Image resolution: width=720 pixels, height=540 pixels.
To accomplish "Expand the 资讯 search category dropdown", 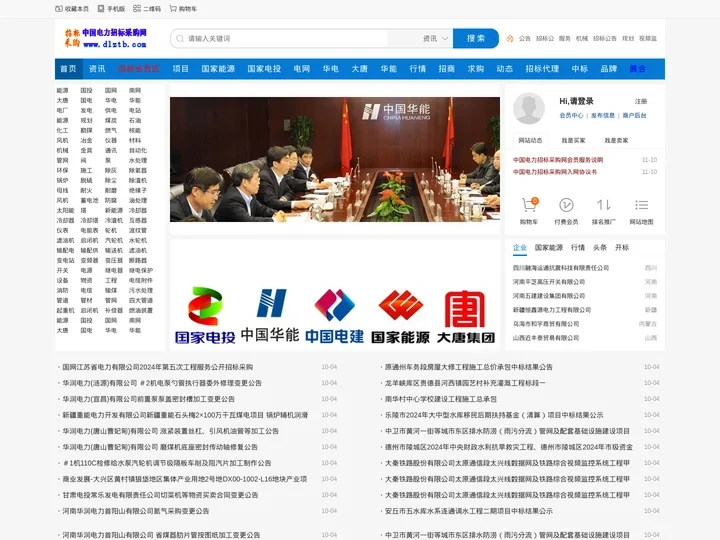I will click(435, 39).
